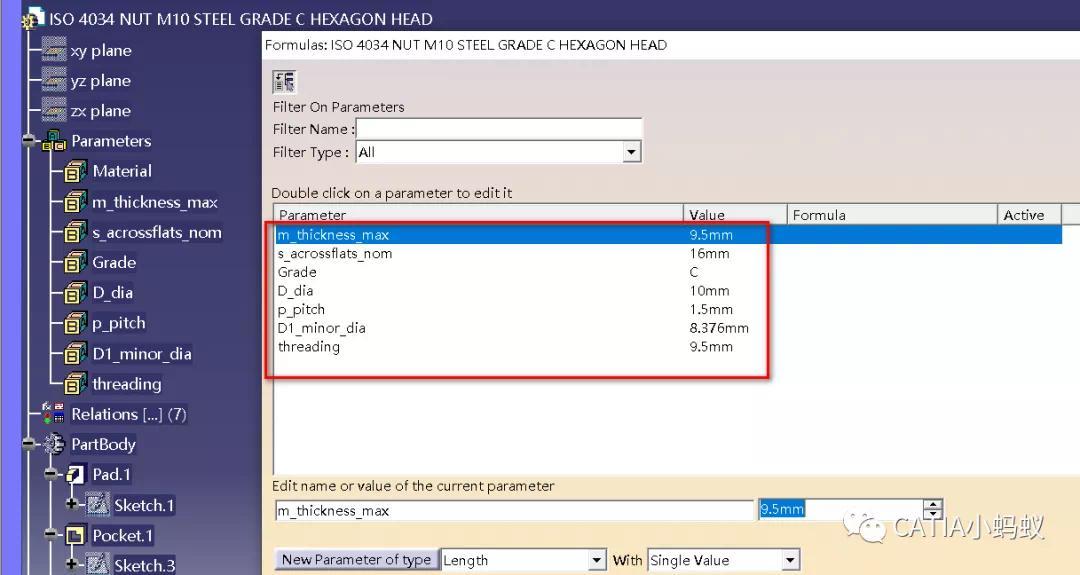Expand the Sketch.3 tree node

click(72, 564)
